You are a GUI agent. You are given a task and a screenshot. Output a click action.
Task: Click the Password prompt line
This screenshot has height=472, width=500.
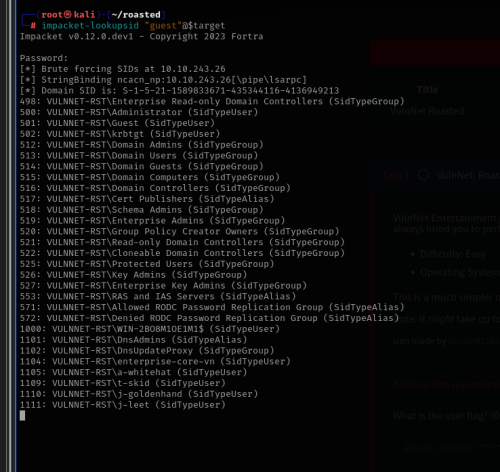pos(44,58)
